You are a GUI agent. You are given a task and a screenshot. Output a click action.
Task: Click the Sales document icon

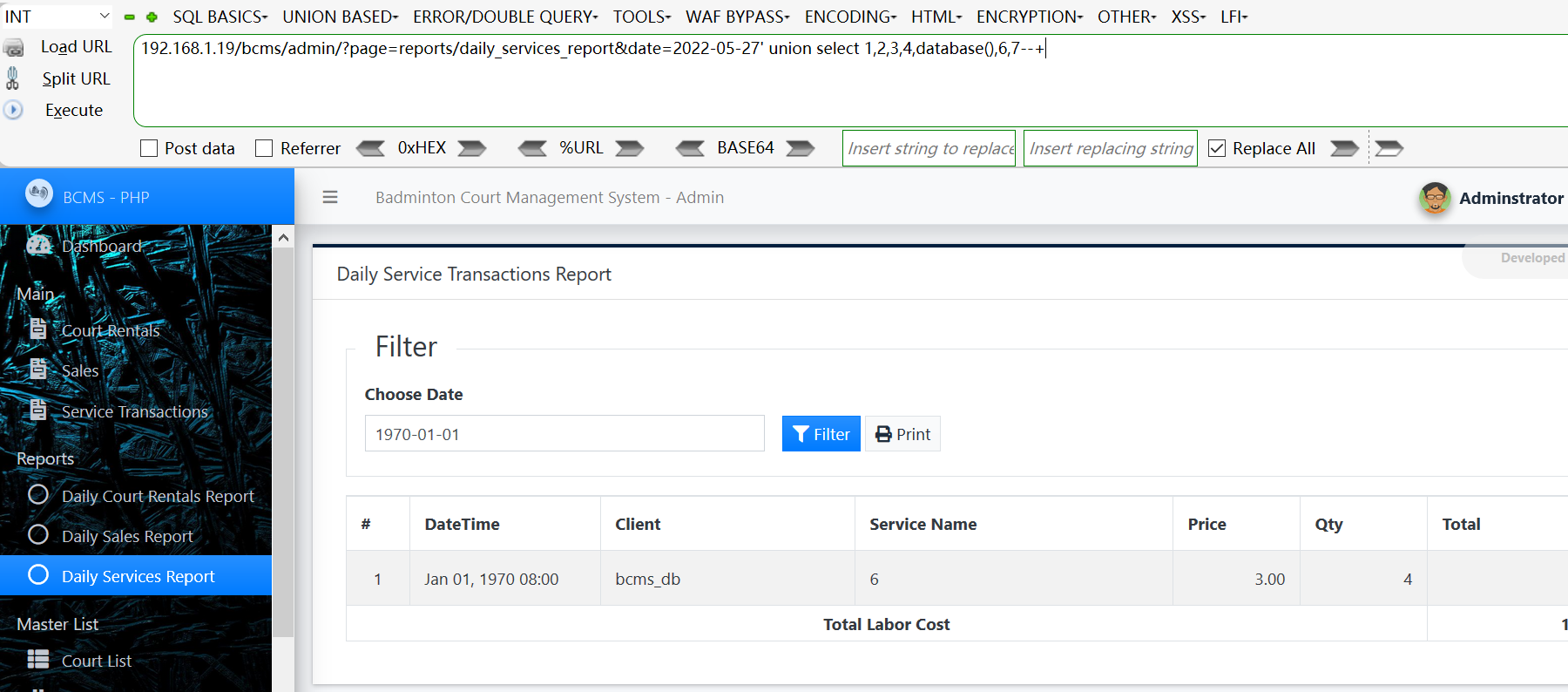tap(38, 369)
